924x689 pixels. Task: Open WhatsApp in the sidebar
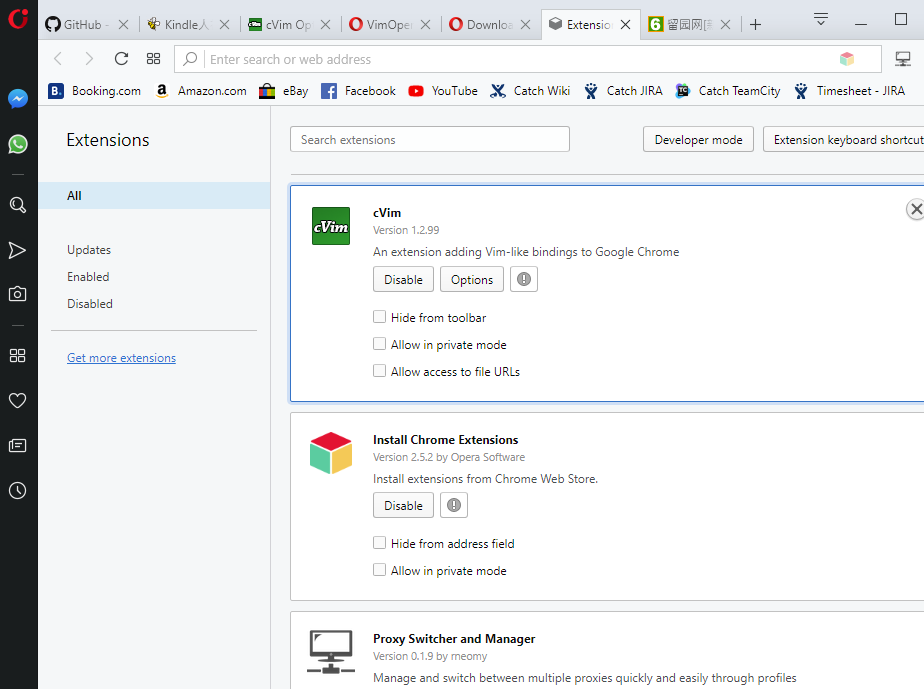(18, 144)
